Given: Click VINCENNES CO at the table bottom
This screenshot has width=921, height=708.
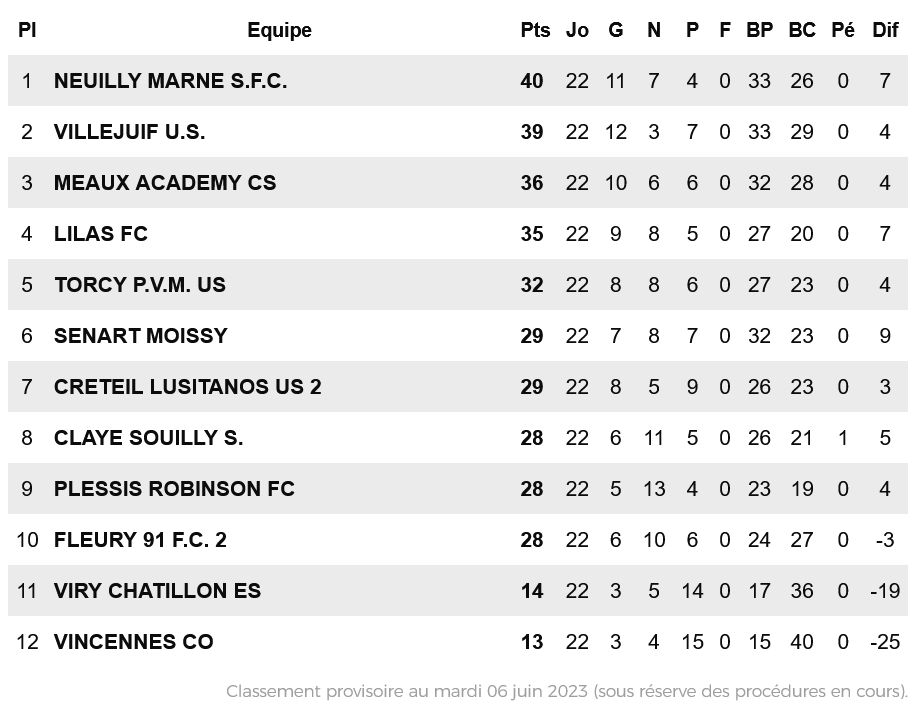Looking at the screenshot, I should (x=133, y=642).
